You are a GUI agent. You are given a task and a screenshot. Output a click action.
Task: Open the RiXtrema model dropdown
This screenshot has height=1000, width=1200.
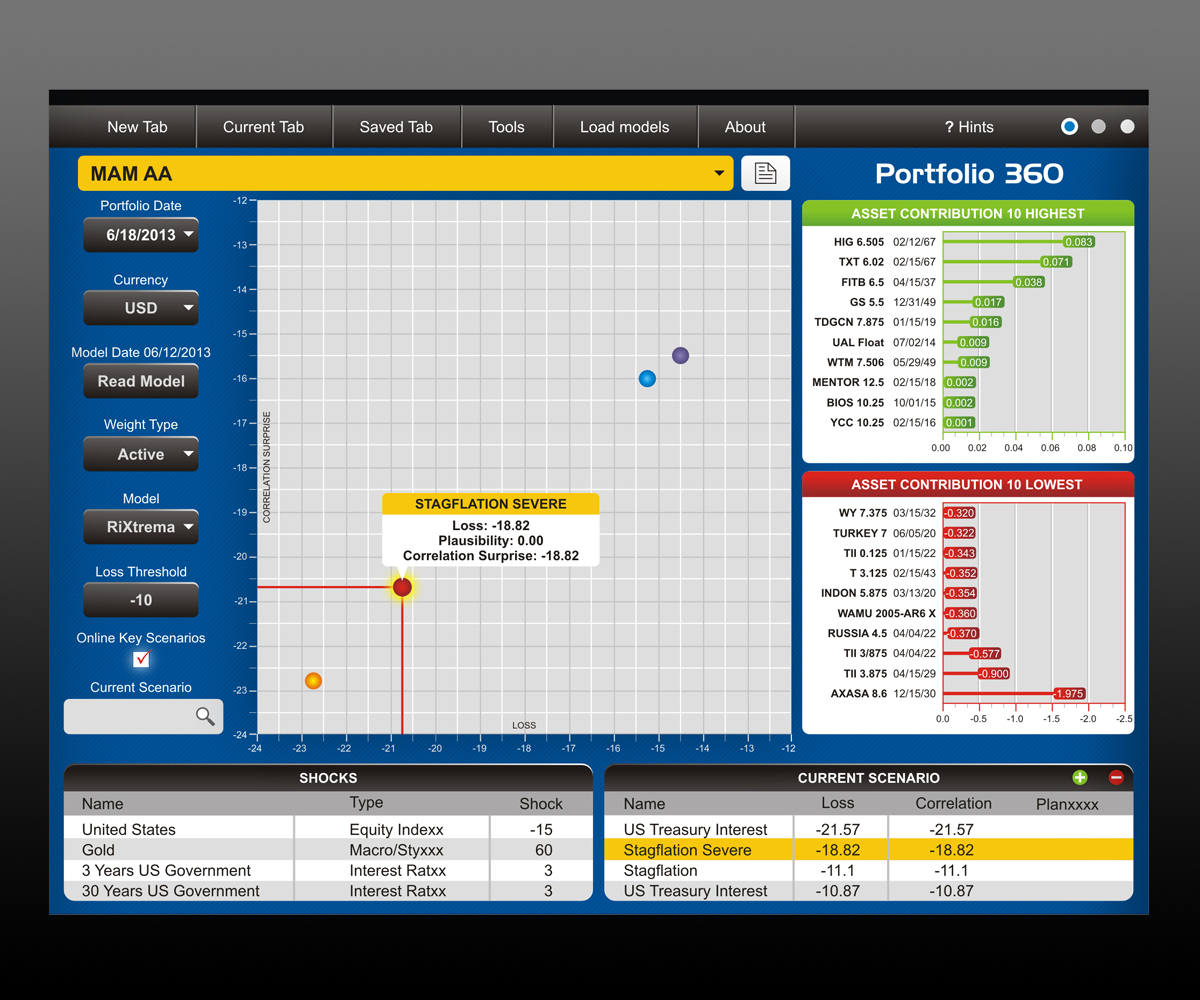tap(140, 527)
